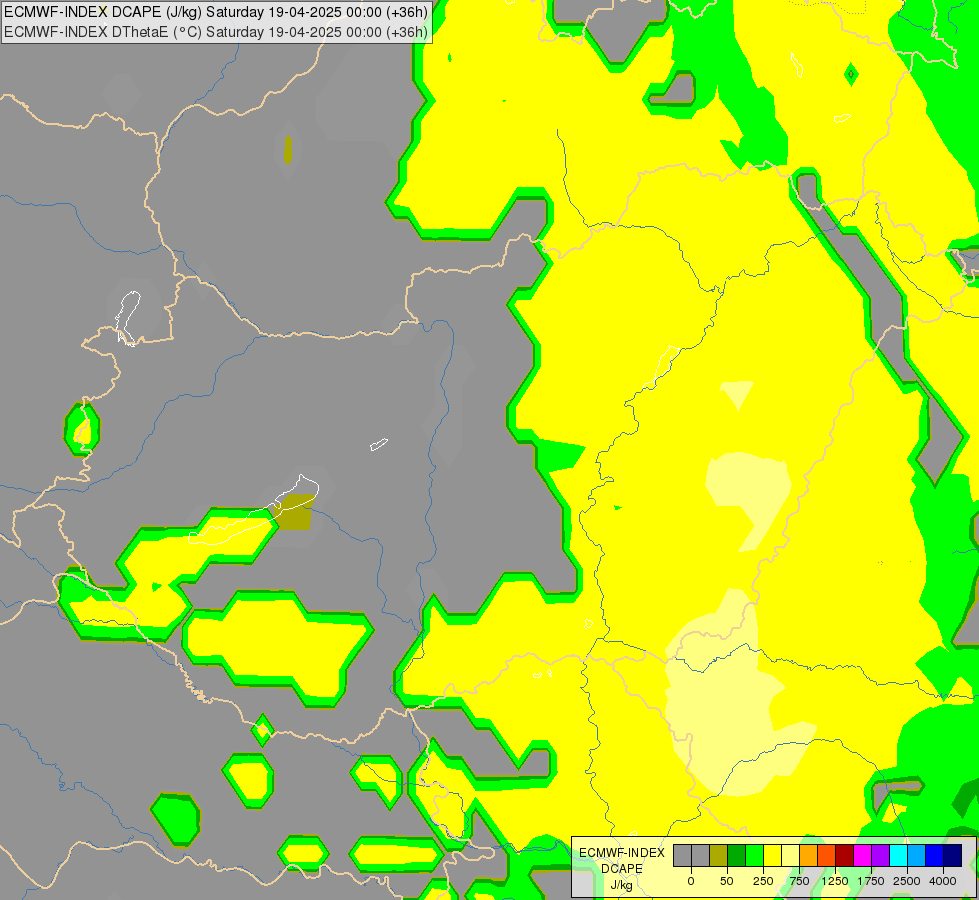Click the olive legend color swatch
This screenshot has width=979, height=900.
(x=719, y=855)
